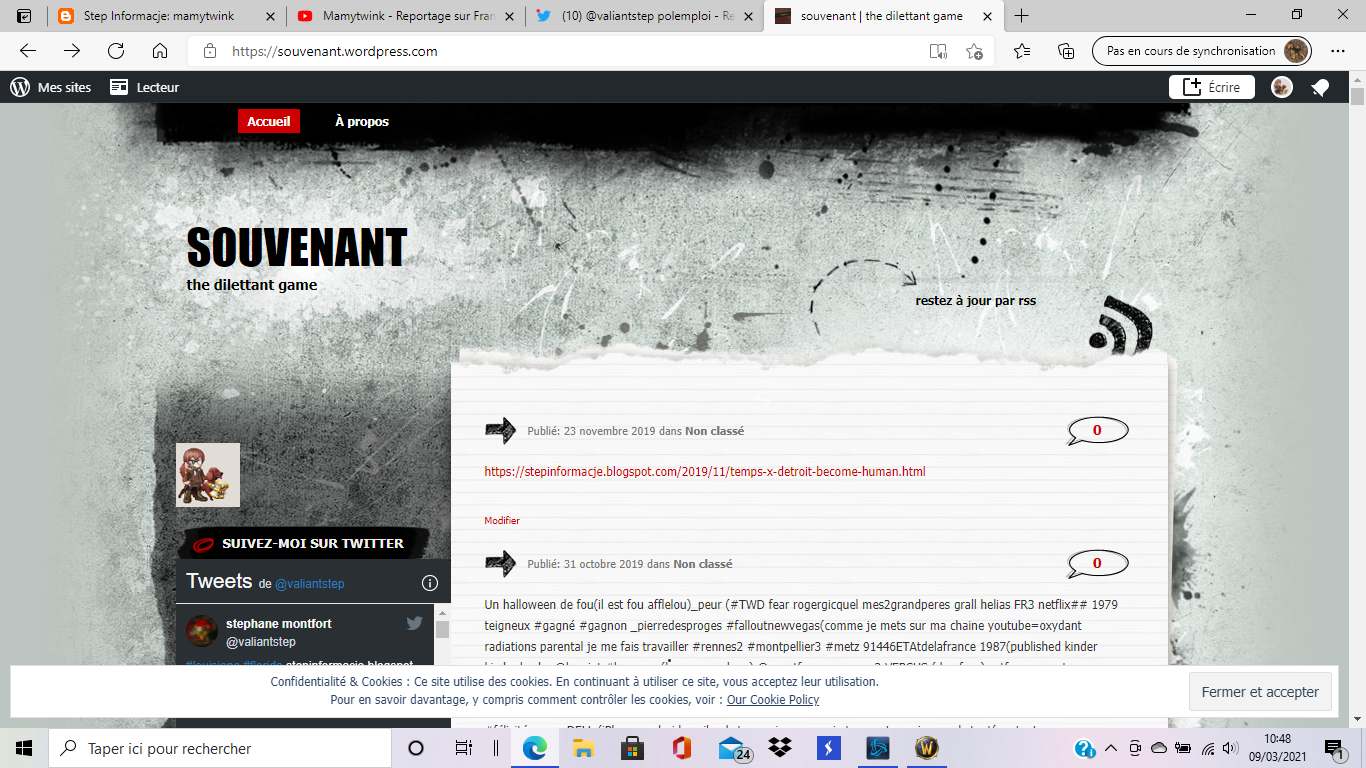Open comments bubble for 31 octobre post
The height and width of the screenshot is (768, 1366).
[x=1097, y=564]
